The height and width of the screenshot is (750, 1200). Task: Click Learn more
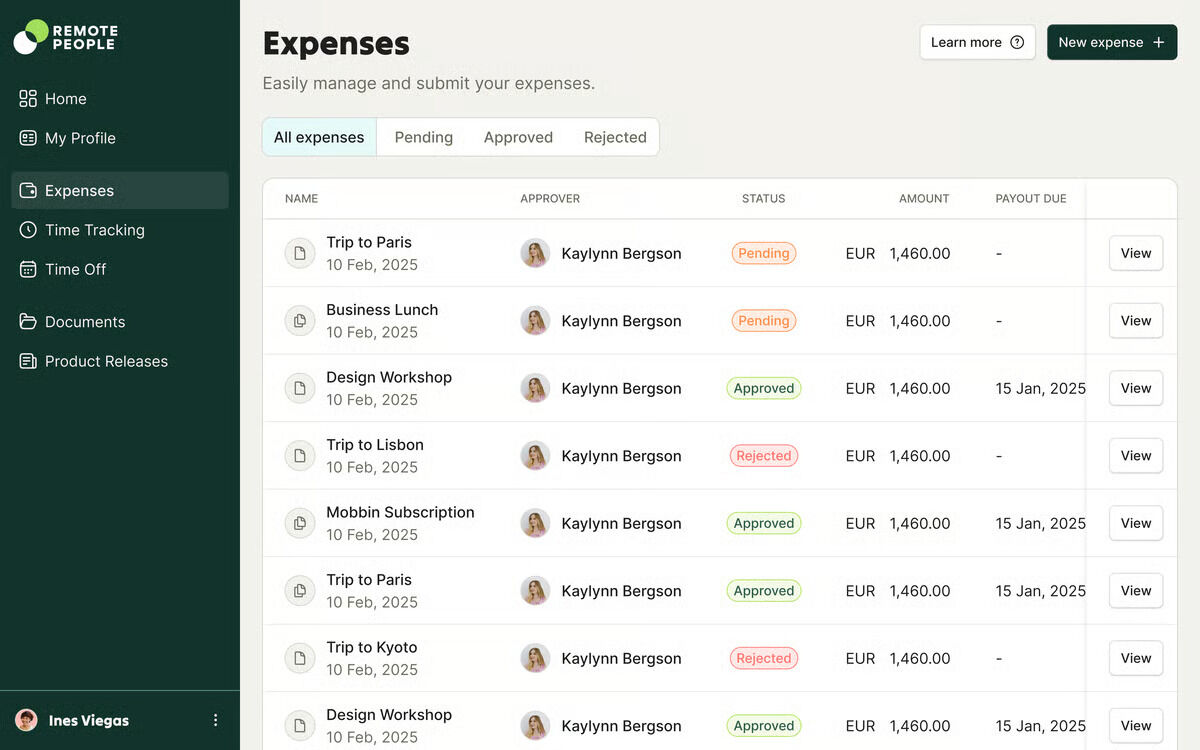pos(965,42)
